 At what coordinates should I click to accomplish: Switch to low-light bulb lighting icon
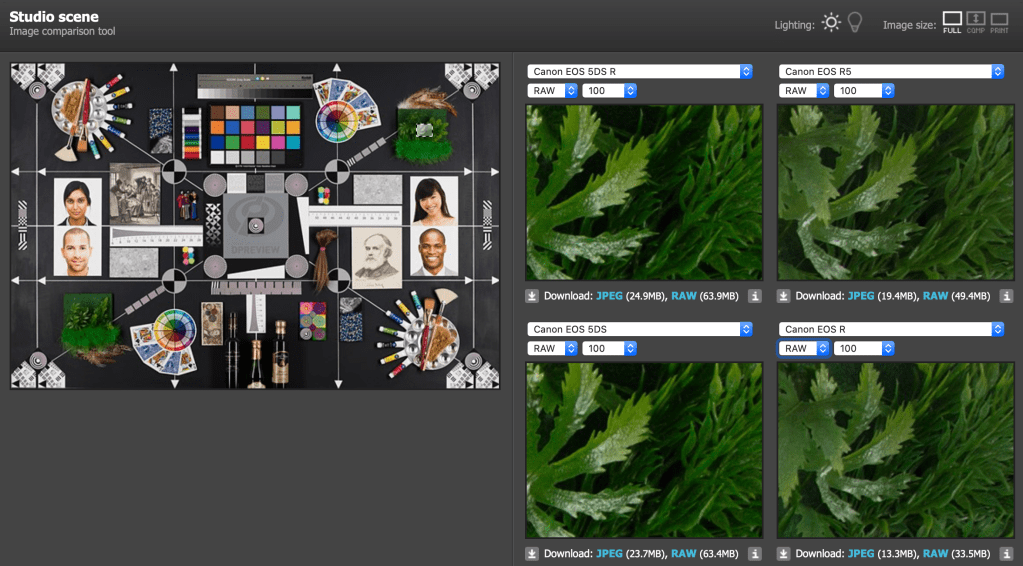pyautogui.click(x=855, y=23)
